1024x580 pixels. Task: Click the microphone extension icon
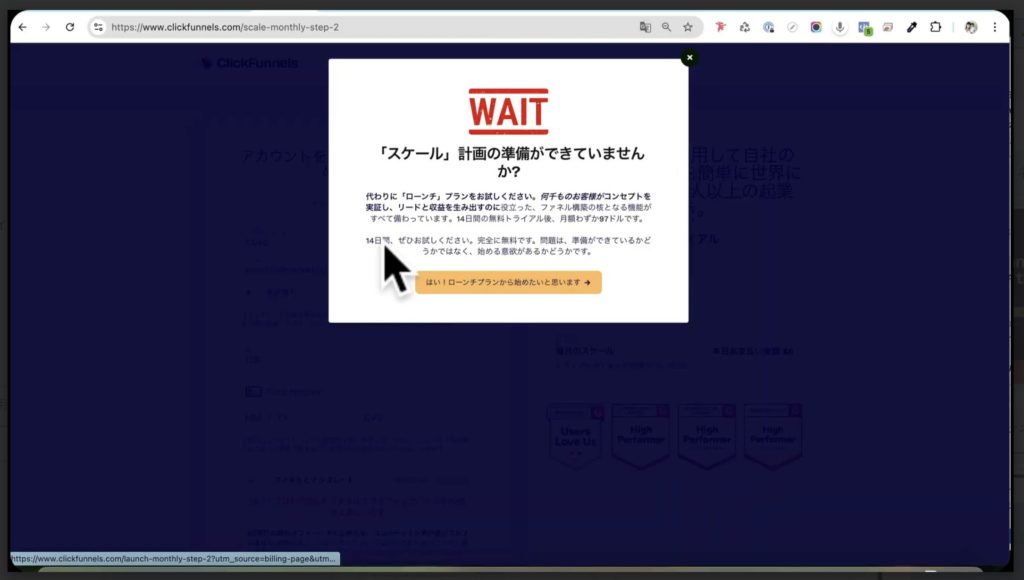click(x=839, y=27)
